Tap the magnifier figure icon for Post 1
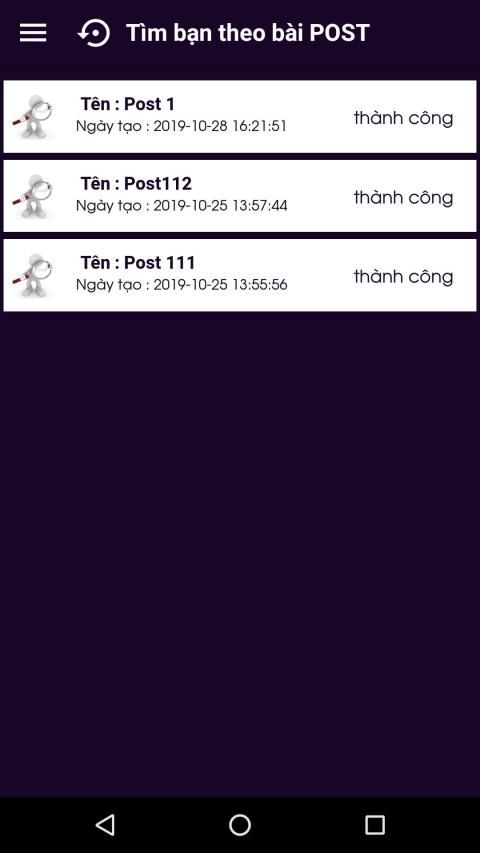Screen dimensions: 480x853 pyautogui.click(x=34, y=116)
